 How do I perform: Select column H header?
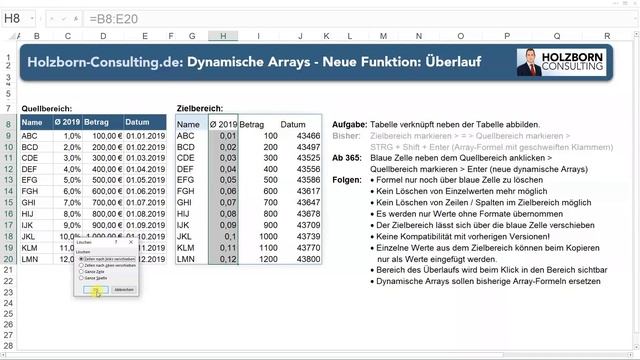(x=223, y=36)
